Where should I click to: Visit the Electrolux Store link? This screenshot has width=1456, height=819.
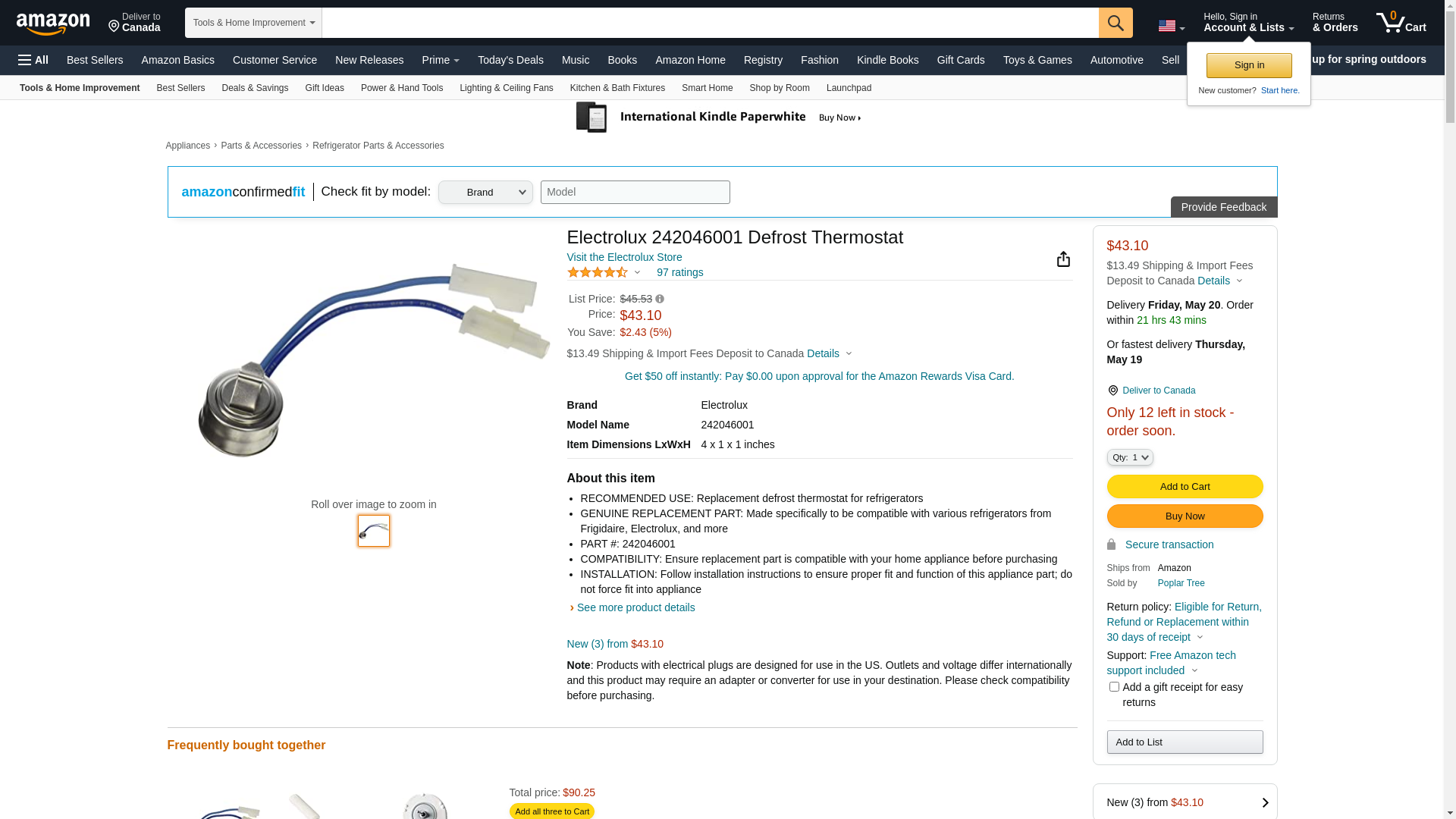tap(624, 257)
